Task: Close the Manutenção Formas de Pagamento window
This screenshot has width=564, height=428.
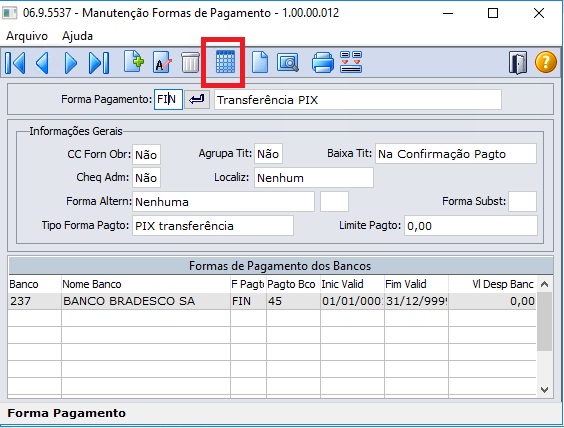Action: (538, 13)
